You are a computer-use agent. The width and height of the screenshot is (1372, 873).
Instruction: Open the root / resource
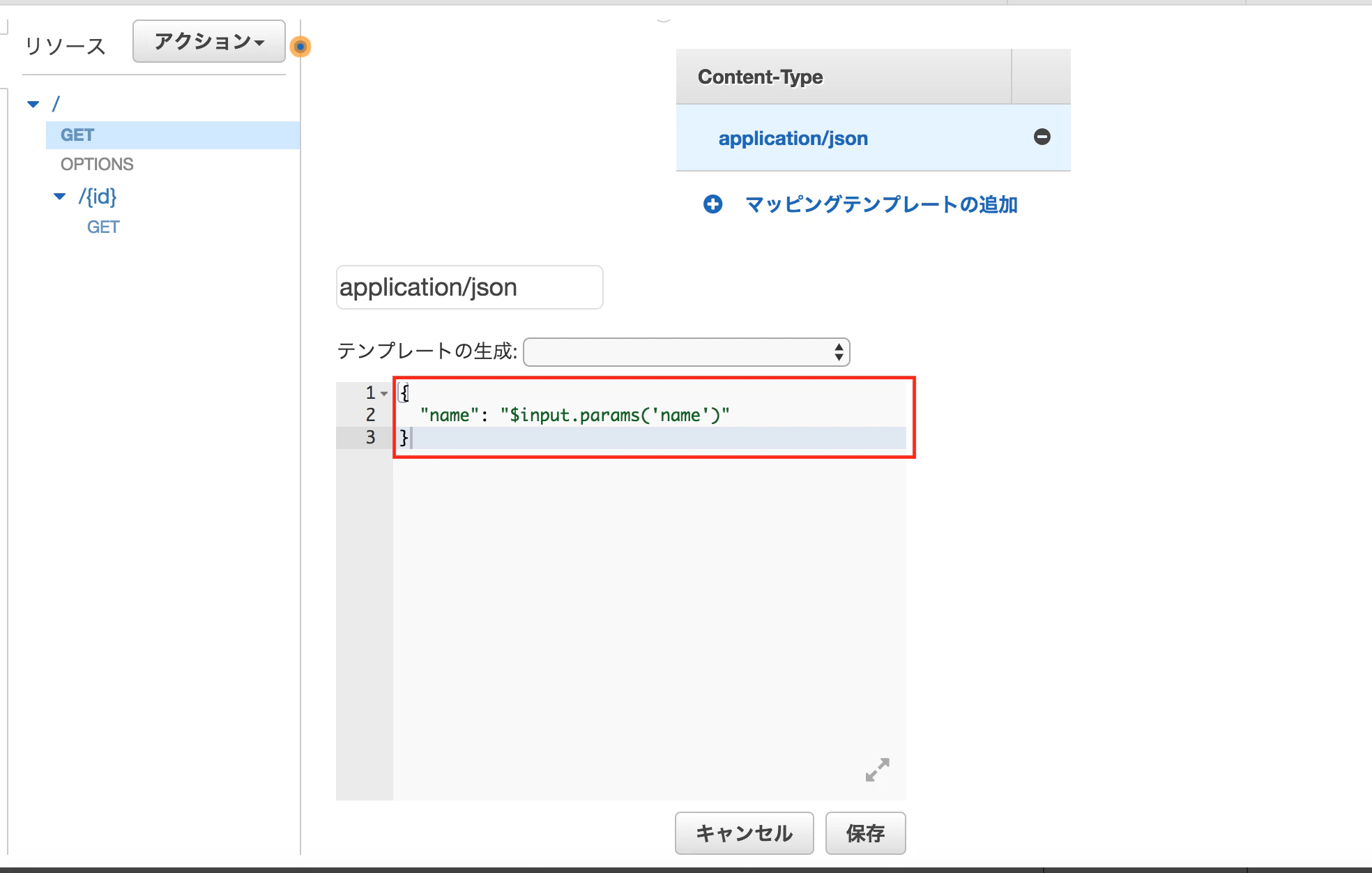click(x=56, y=105)
